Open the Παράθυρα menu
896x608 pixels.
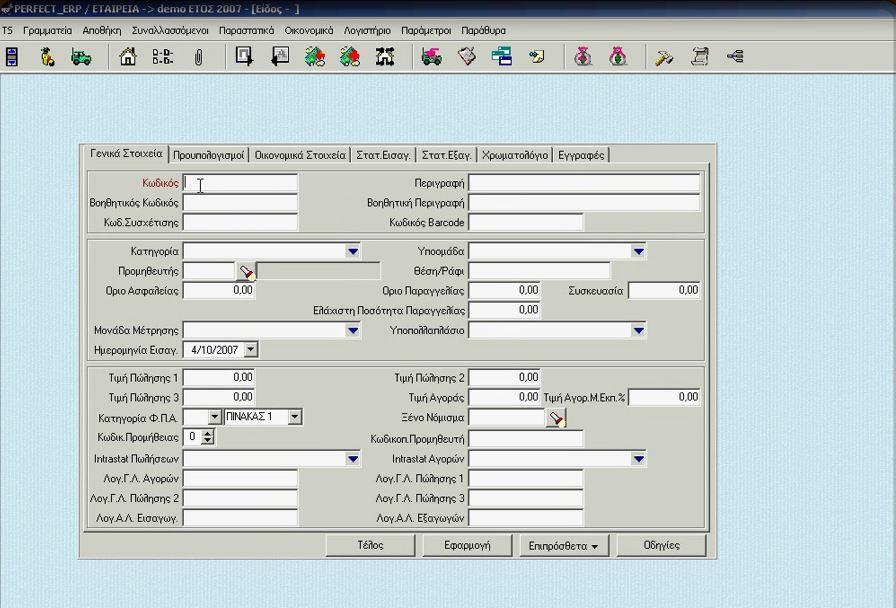(x=483, y=30)
